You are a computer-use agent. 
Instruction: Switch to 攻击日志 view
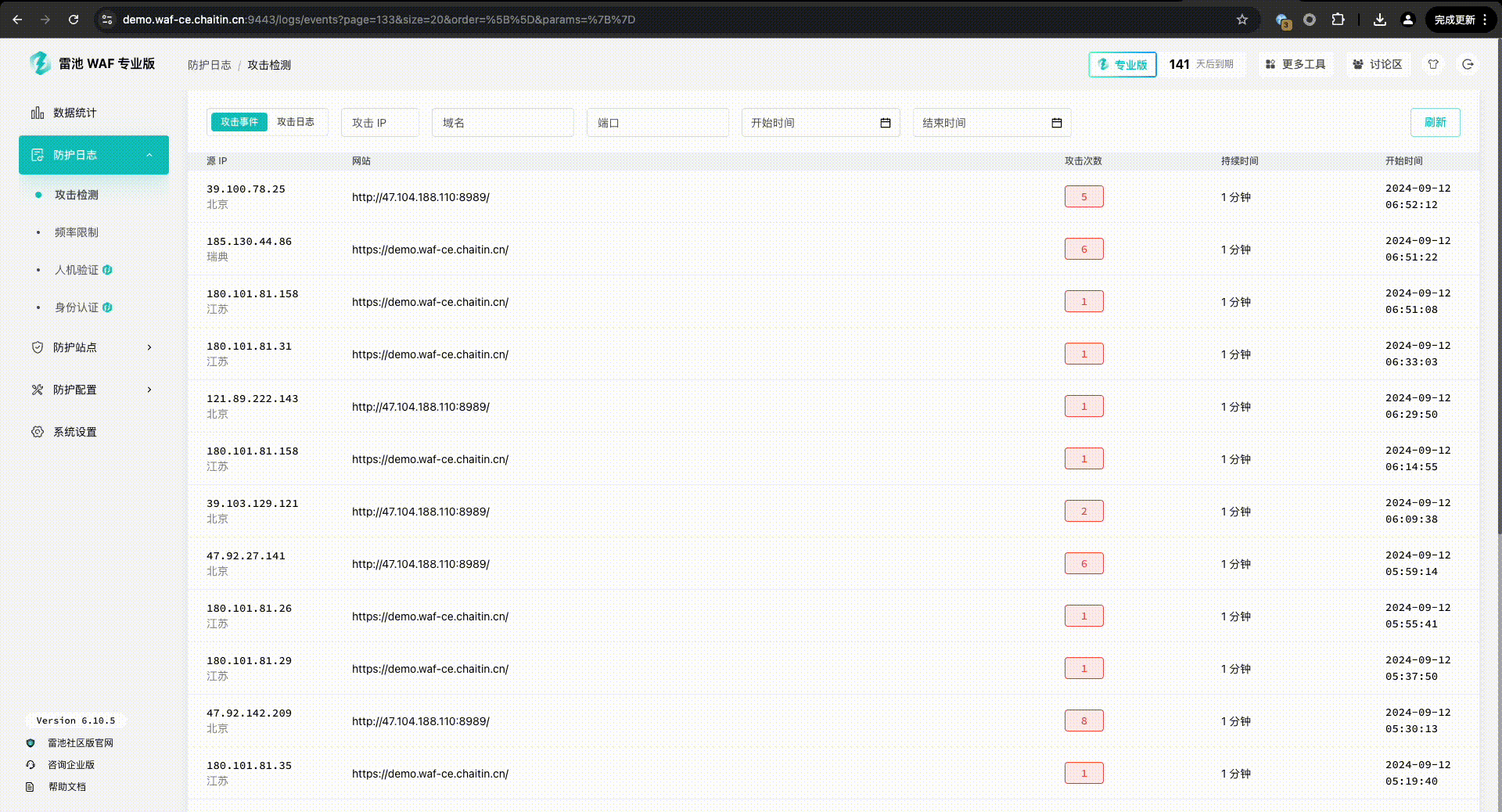[296, 122]
